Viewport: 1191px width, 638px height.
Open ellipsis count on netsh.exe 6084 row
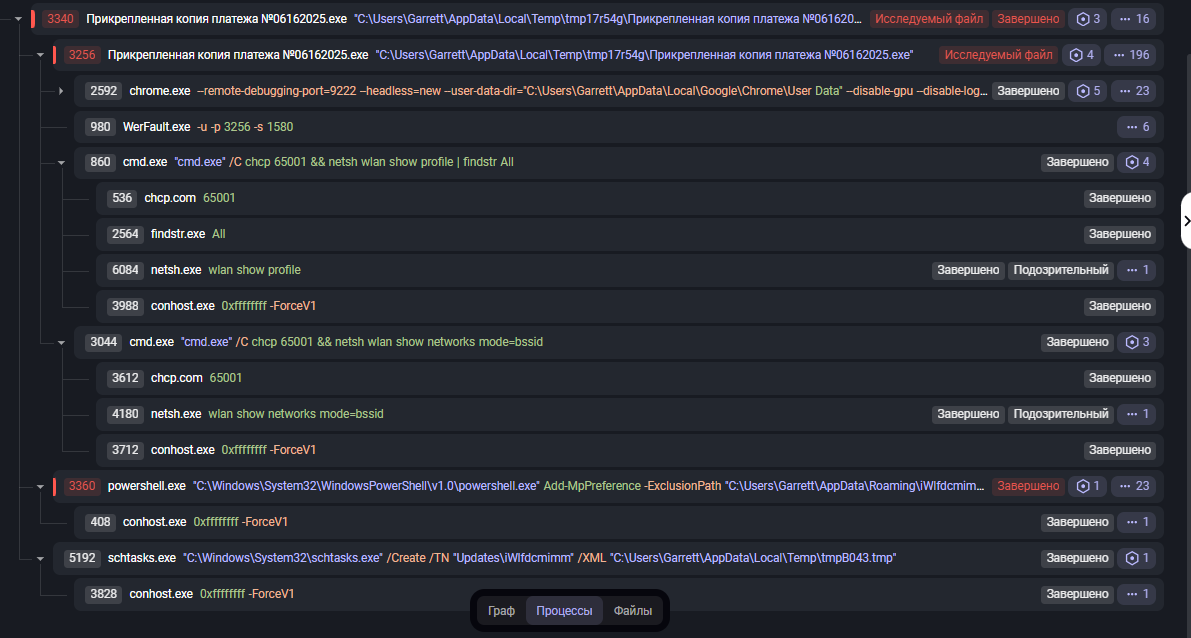(1138, 270)
